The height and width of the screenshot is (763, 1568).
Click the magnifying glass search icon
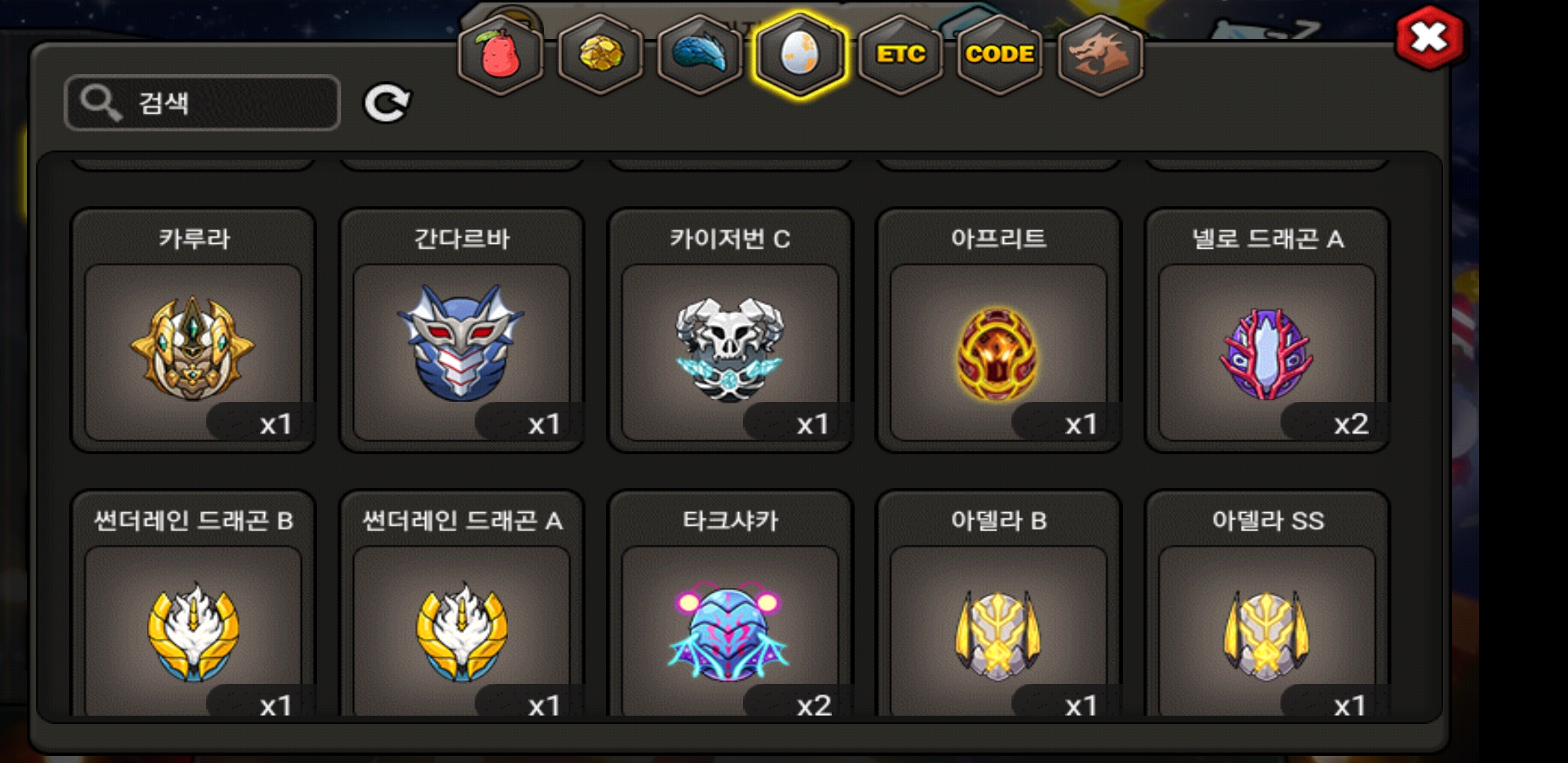click(101, 103)
